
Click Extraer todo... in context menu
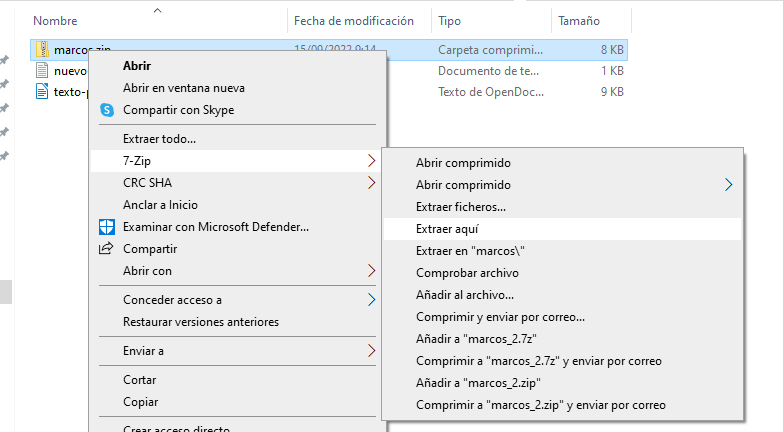coord(159,139)
